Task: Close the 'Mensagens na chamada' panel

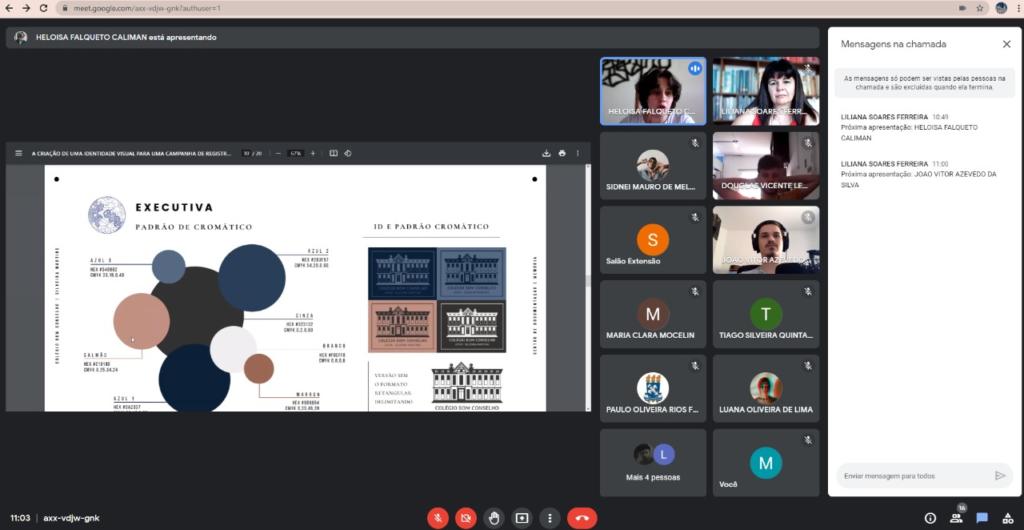Action: [1006, 44]
